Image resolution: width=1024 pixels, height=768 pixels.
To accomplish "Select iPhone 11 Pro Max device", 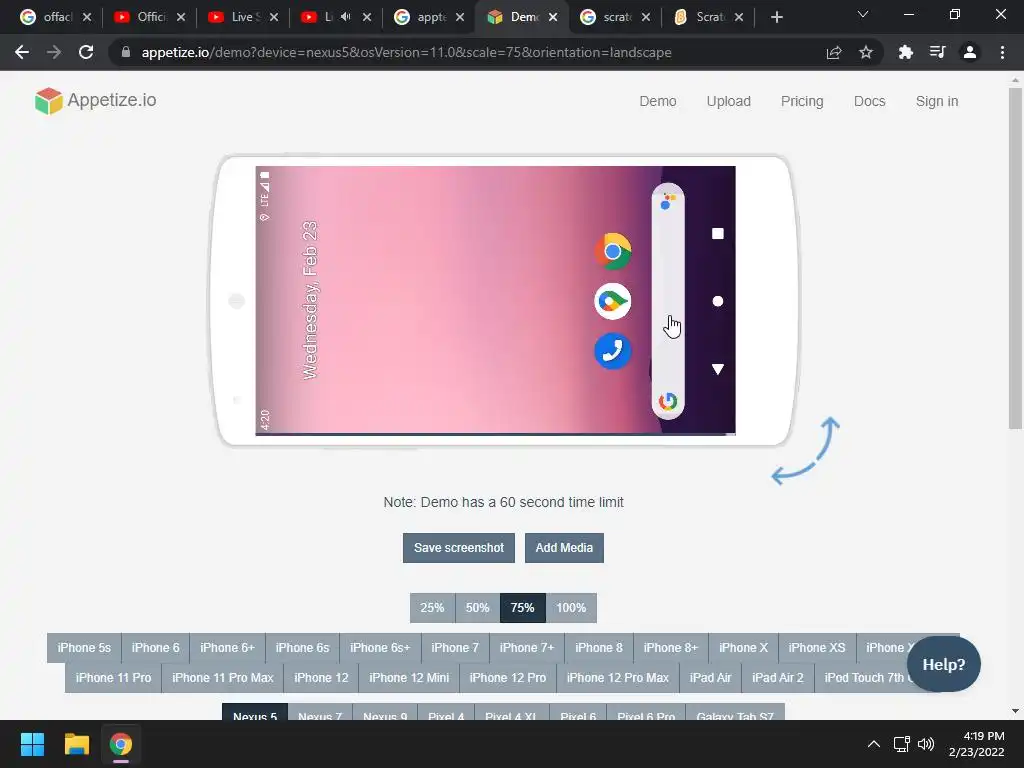I will point(223,678).
